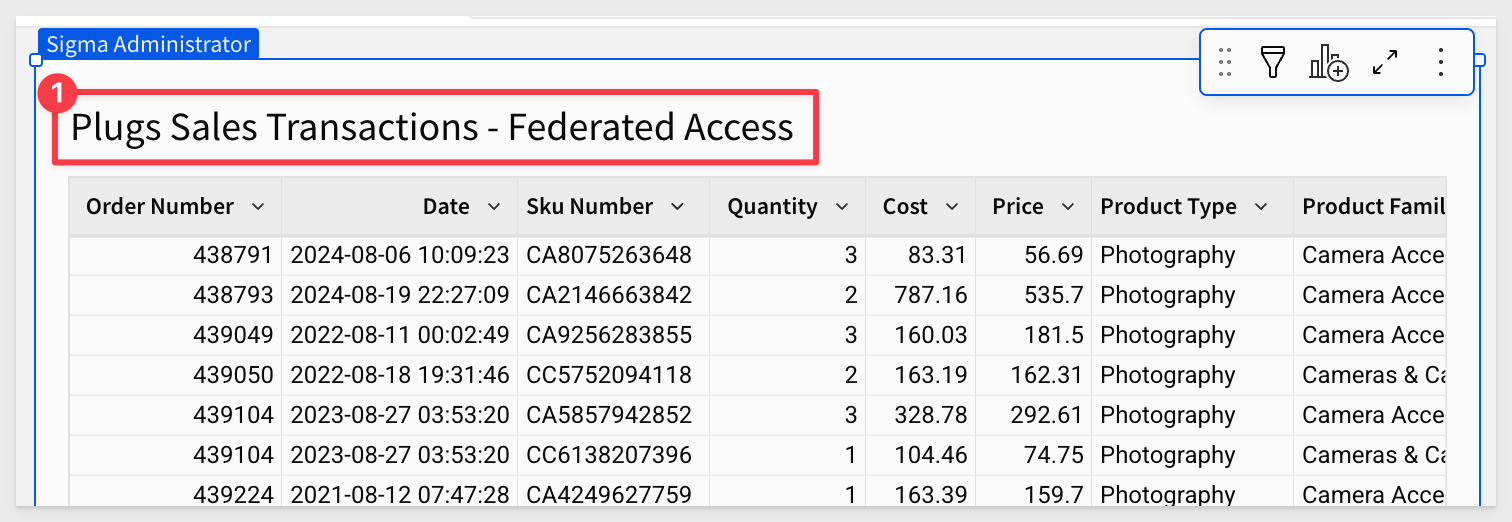
Task: Open the Date column dropdown arrow
Action: pyautogui.click(x=494, y=207)
